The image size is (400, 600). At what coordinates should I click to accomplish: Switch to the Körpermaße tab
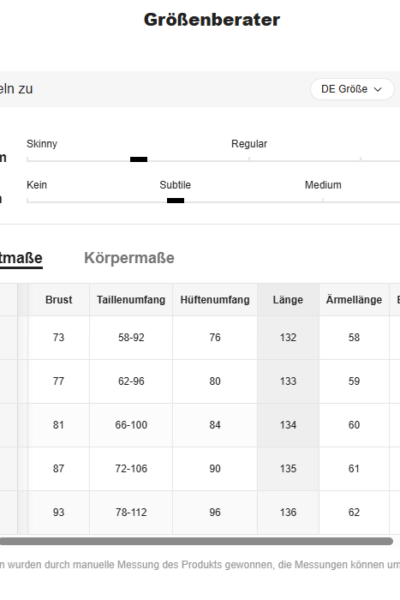click(x=129, y=258)
